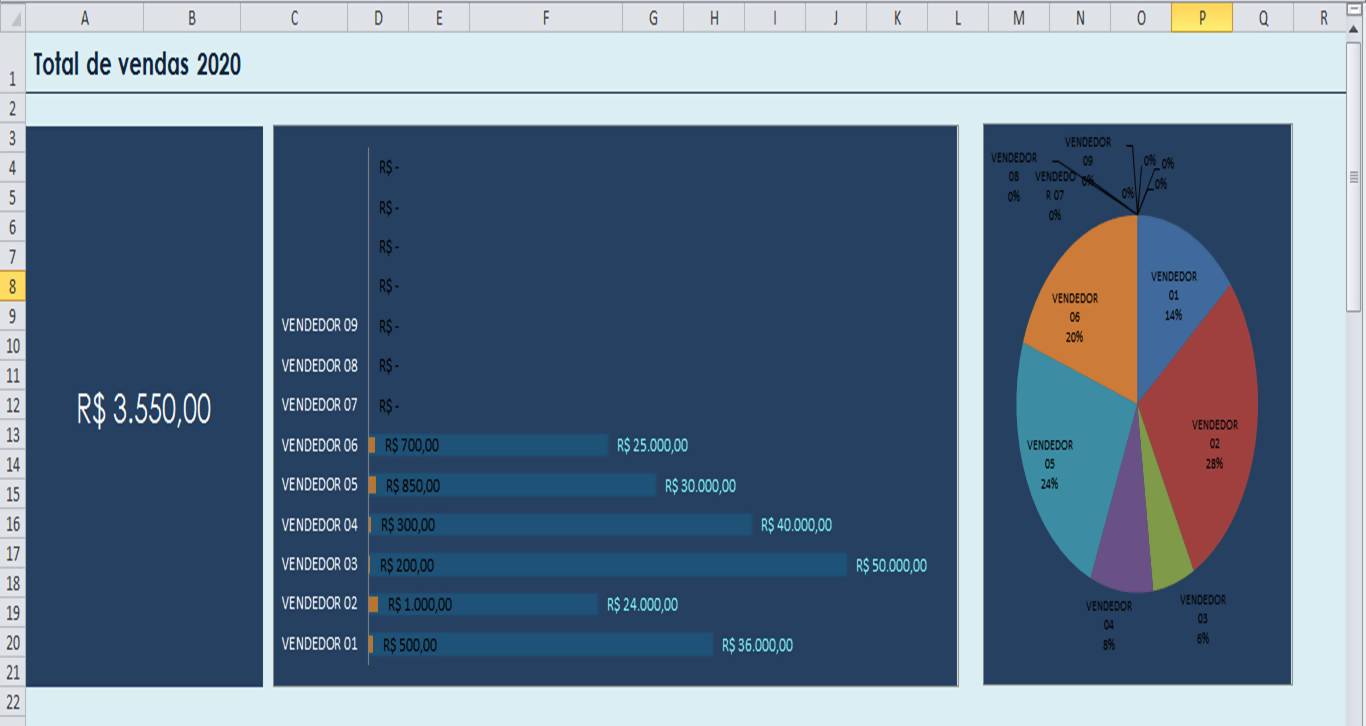Click the title Total de vendas 2020

(x=137, y=65)
